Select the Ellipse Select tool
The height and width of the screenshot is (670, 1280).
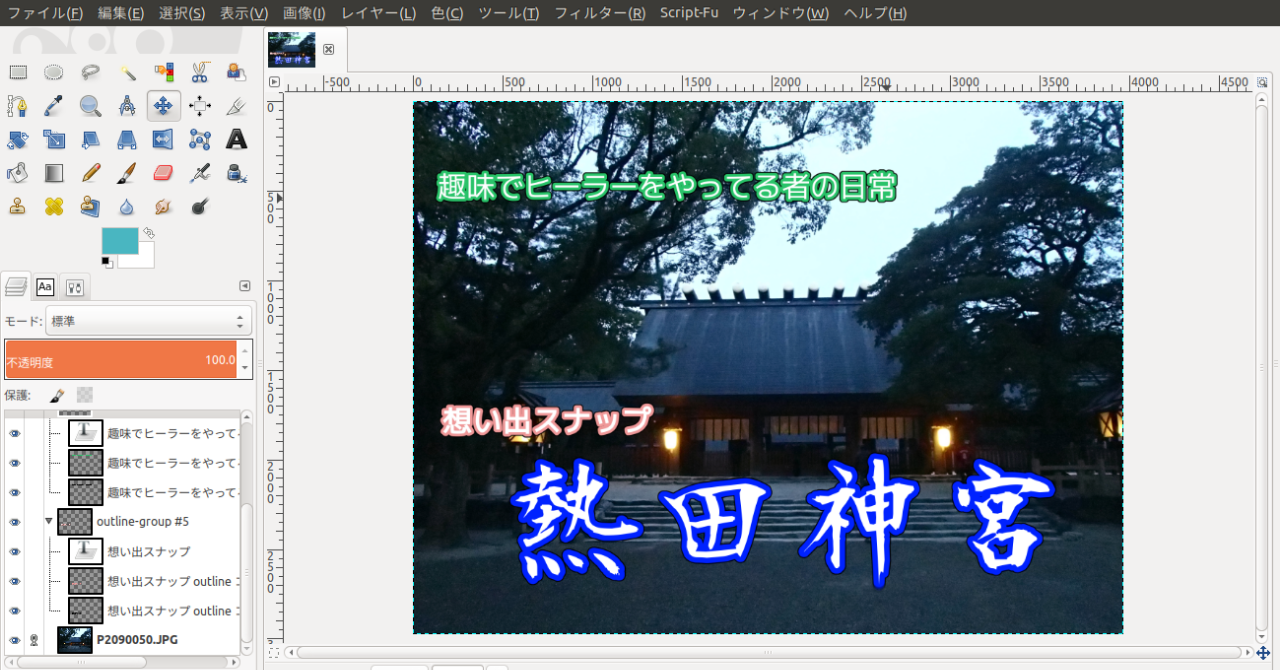(x=54, y=72)
